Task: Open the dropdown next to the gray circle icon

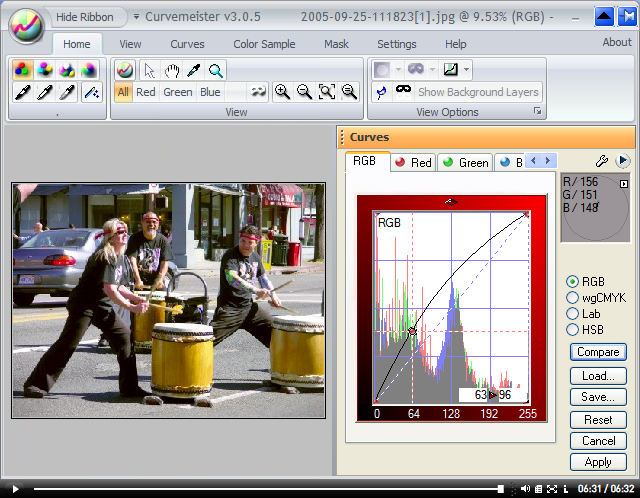Action: click(398, 69)
